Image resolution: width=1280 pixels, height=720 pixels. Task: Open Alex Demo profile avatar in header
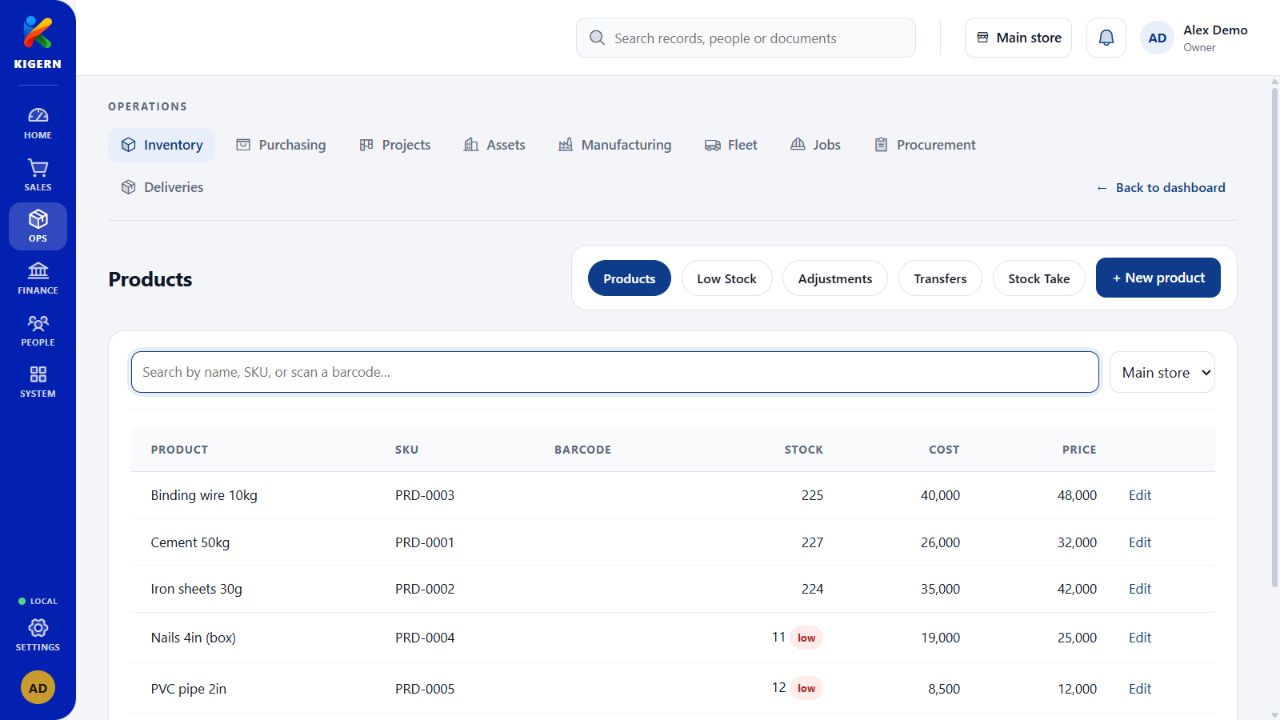[1157, 38]
